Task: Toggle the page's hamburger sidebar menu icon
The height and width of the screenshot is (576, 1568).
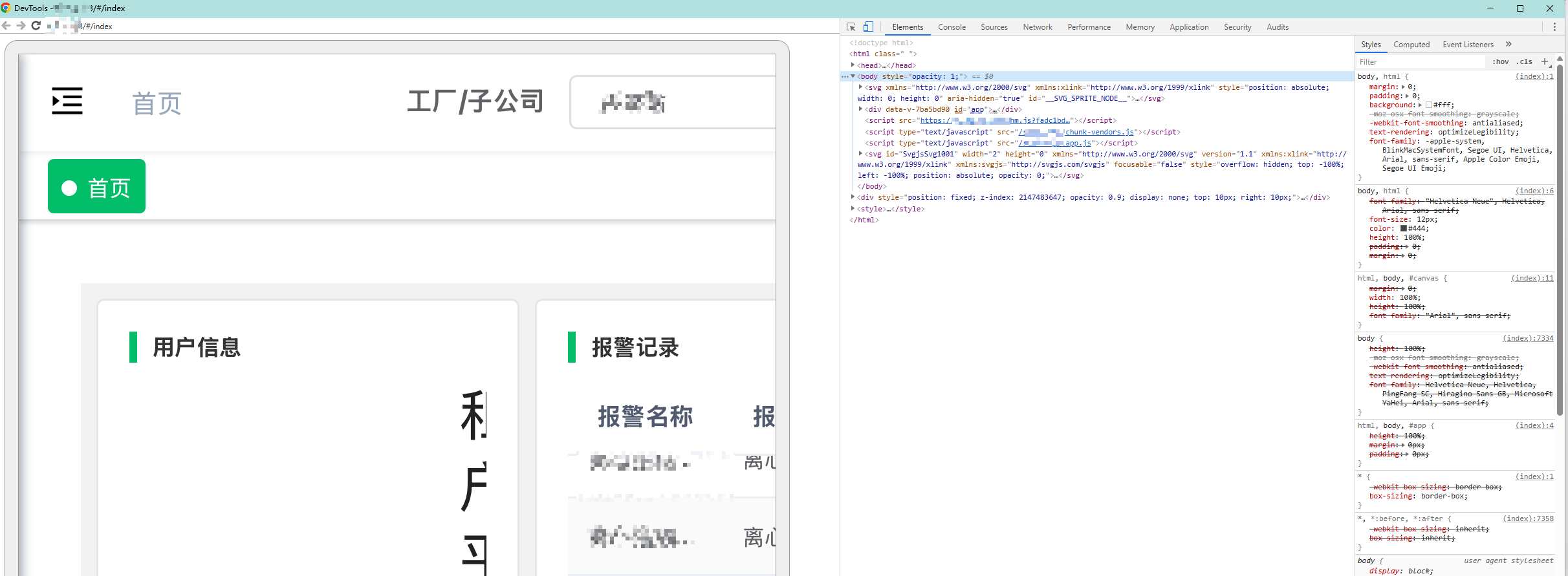Action: pyautogui.click(x=67, y=101)
